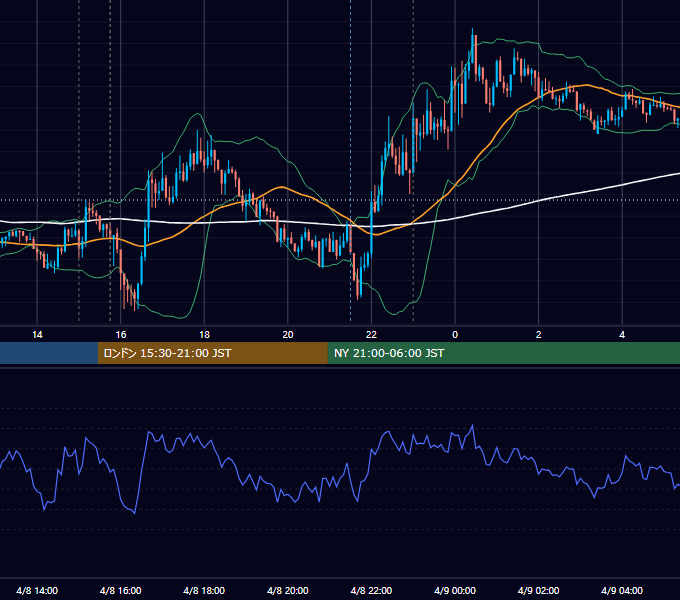Click the 4/8 22:00 label on oscillator axis

click(x=371, y=591)
